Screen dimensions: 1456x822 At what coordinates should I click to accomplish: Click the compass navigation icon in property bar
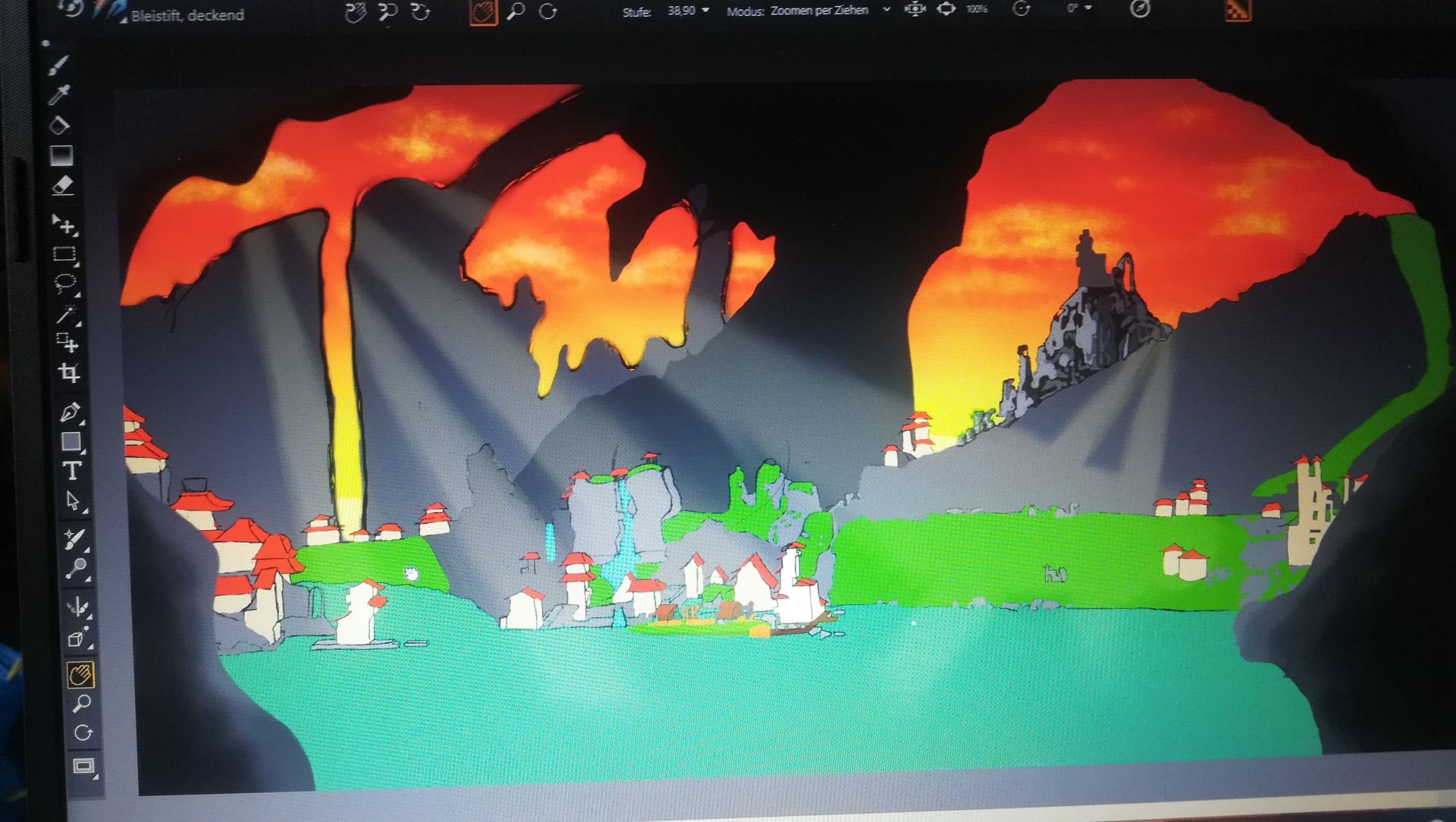point(1140,8)
